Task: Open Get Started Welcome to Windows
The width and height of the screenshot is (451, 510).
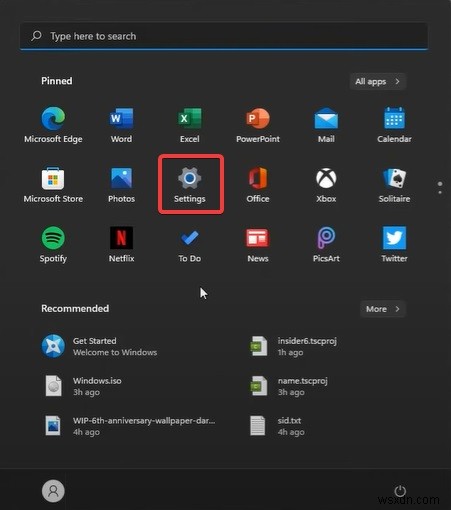Action: point(99,346)
